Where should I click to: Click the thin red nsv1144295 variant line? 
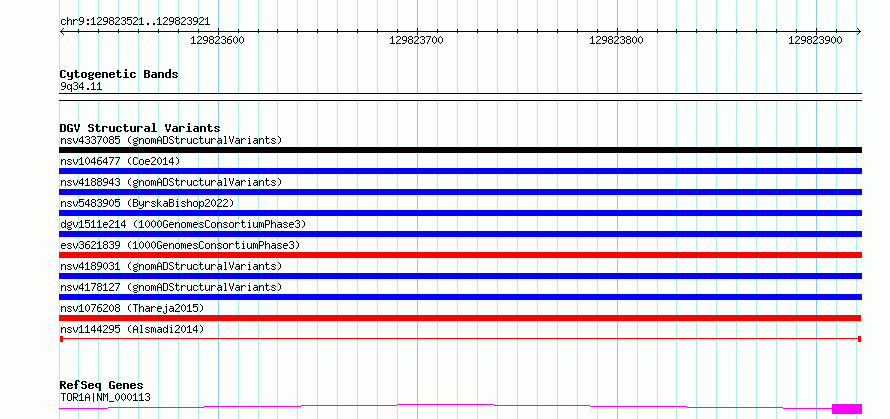click(460, 339)
